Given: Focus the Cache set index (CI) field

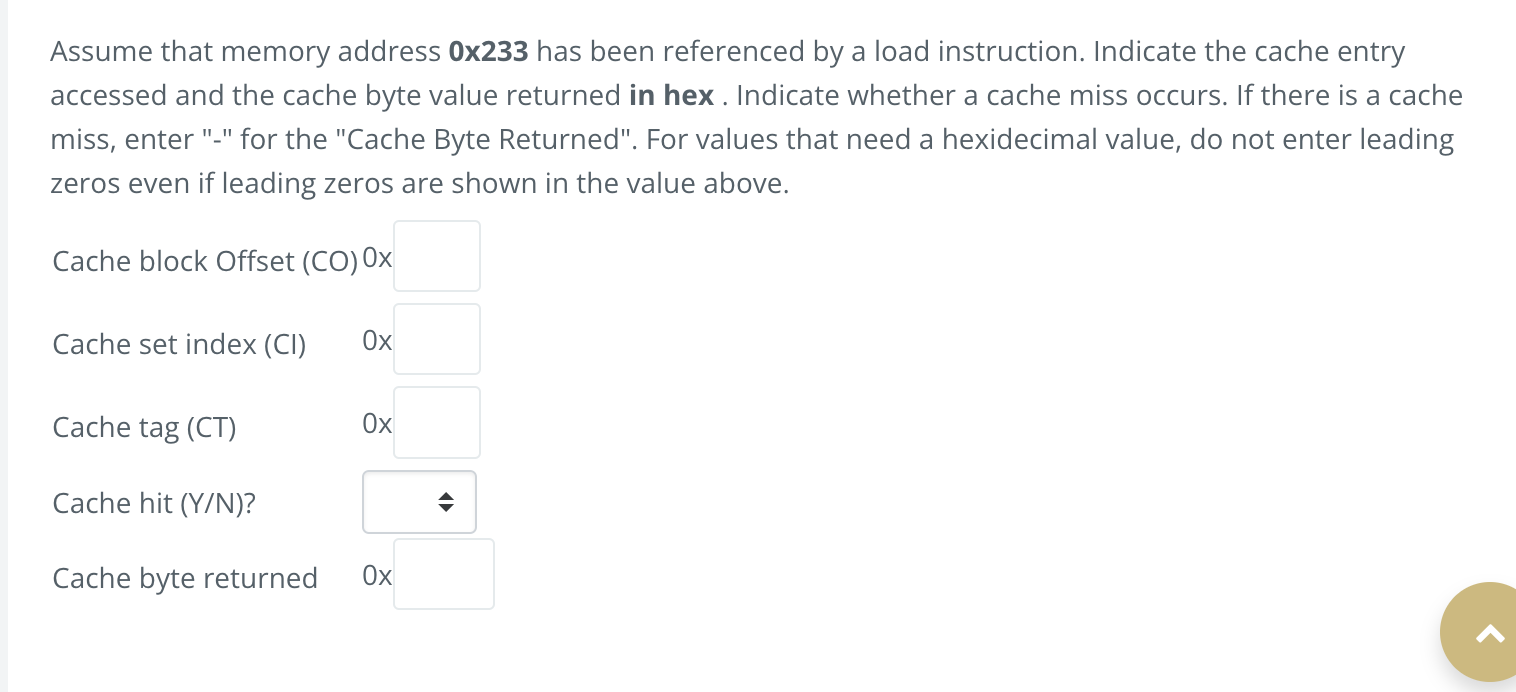Looking at the screenshot, I should pos(436,339).
